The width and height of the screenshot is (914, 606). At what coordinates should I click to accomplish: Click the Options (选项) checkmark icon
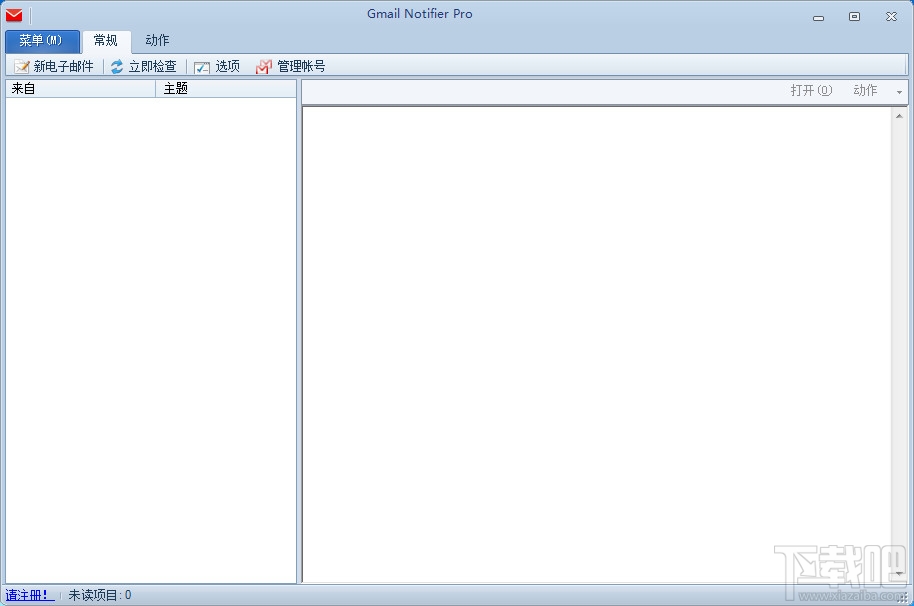pyautogui.click(x=202, y=67)
